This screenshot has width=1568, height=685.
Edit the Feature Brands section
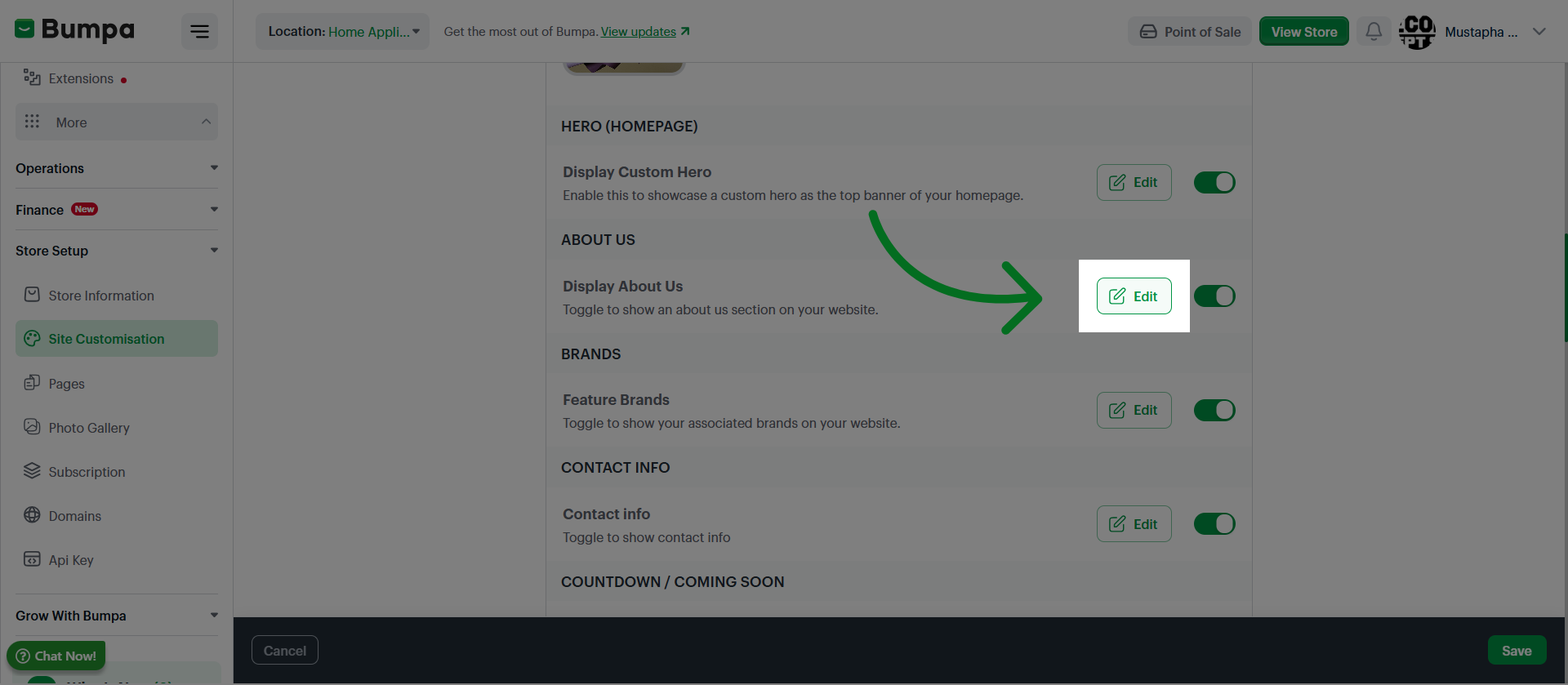pos(1134,410)
